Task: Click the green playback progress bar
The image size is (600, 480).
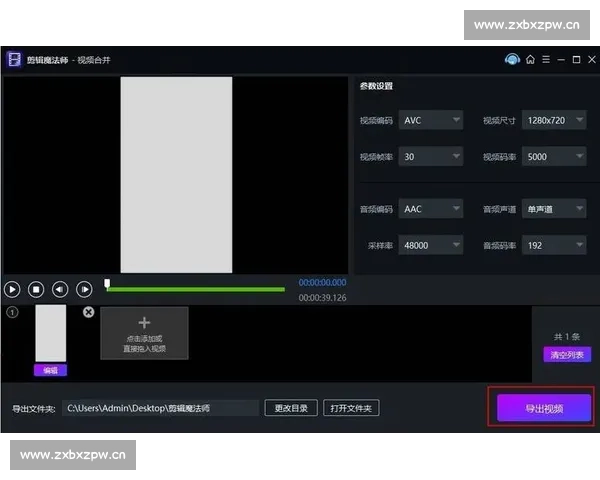Action: [195, 289]
